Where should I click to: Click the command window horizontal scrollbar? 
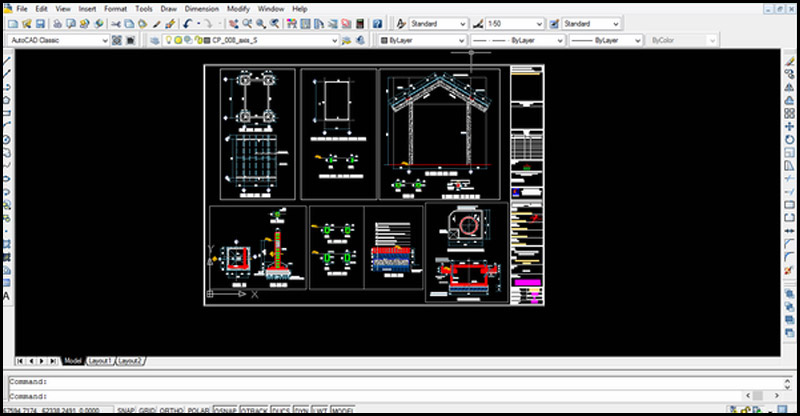(764, 396)
